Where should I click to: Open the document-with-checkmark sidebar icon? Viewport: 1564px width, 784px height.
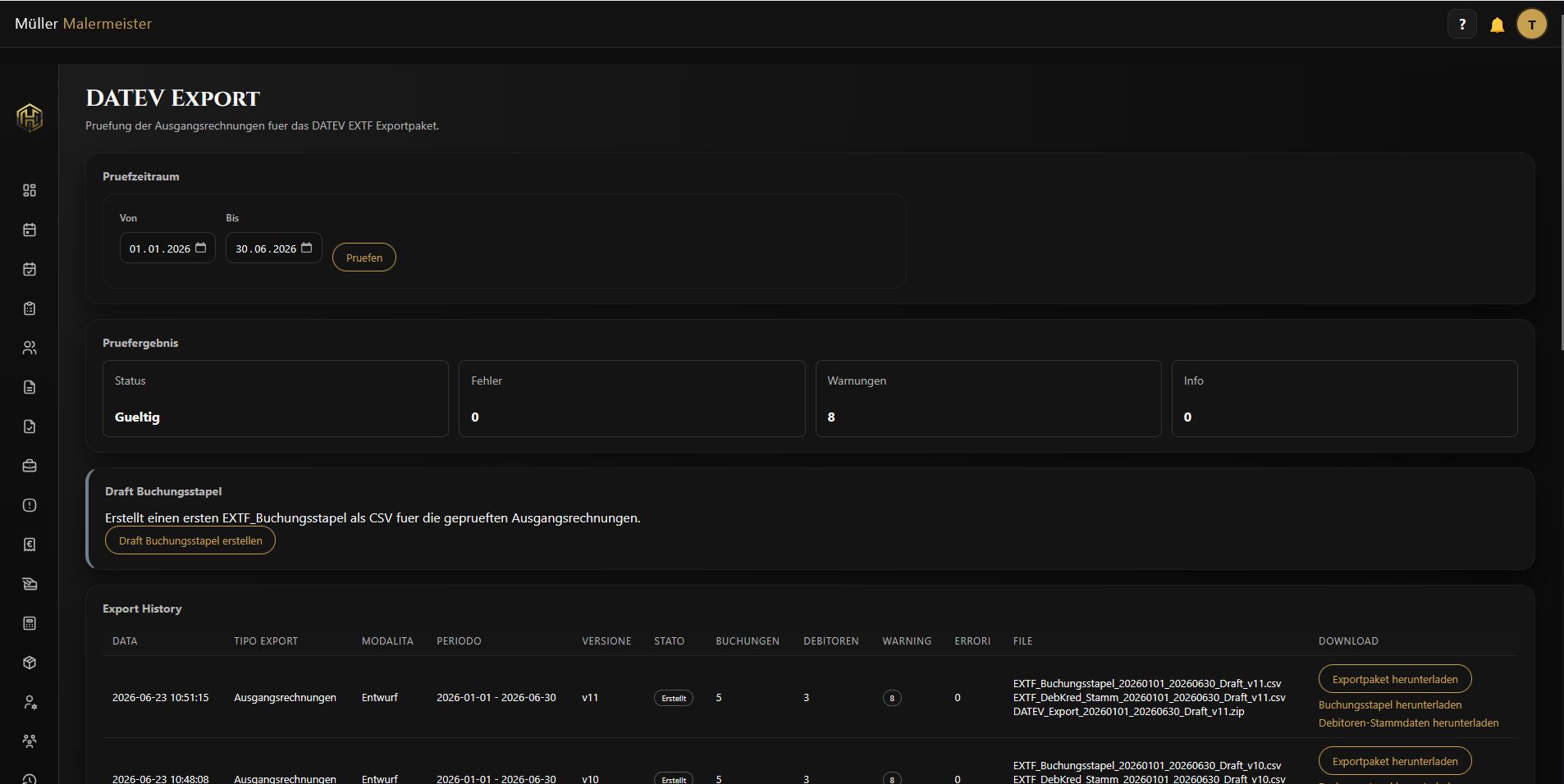pos(30,426)
